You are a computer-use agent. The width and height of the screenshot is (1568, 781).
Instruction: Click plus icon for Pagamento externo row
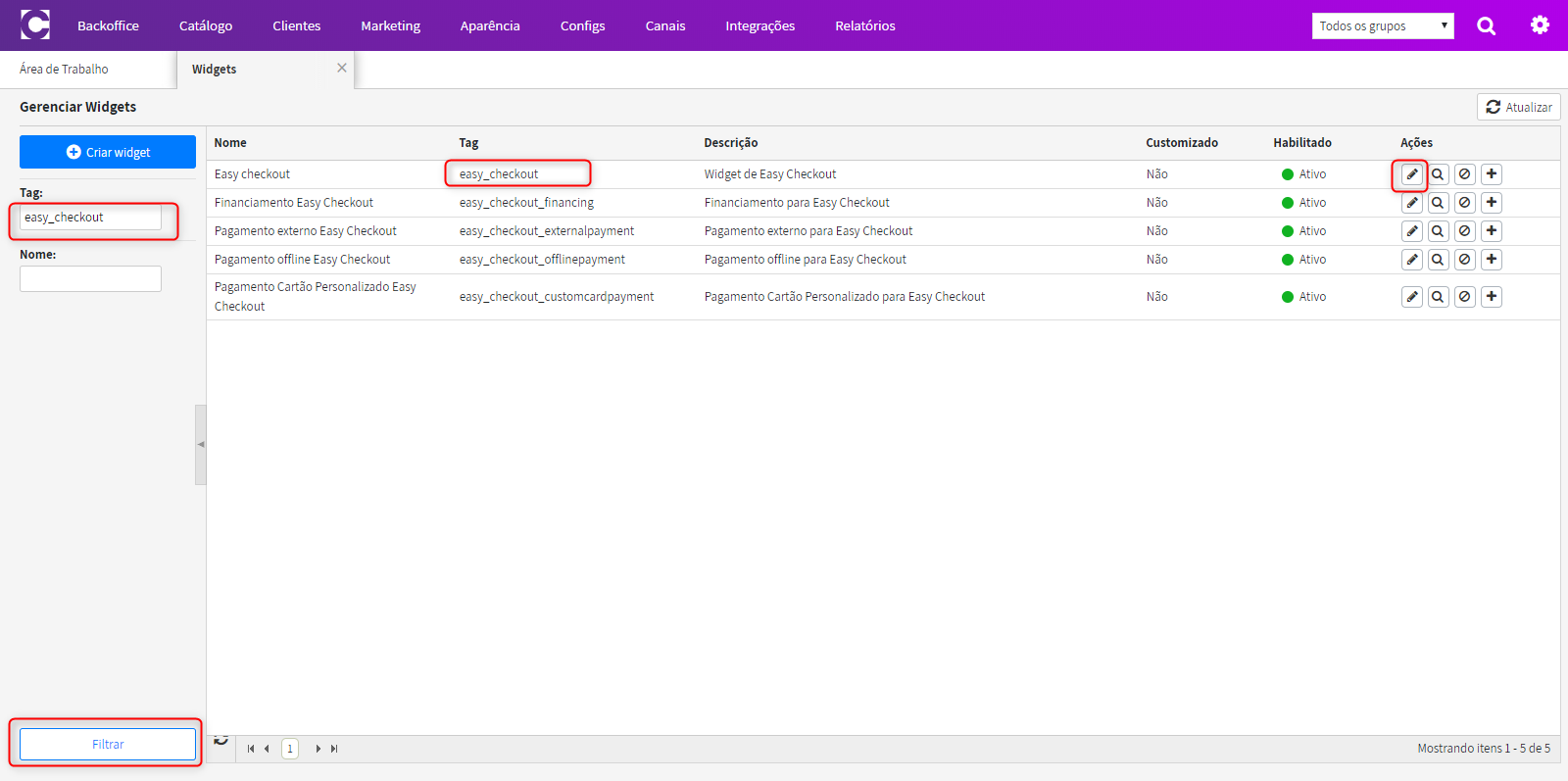click(1491, 231)
